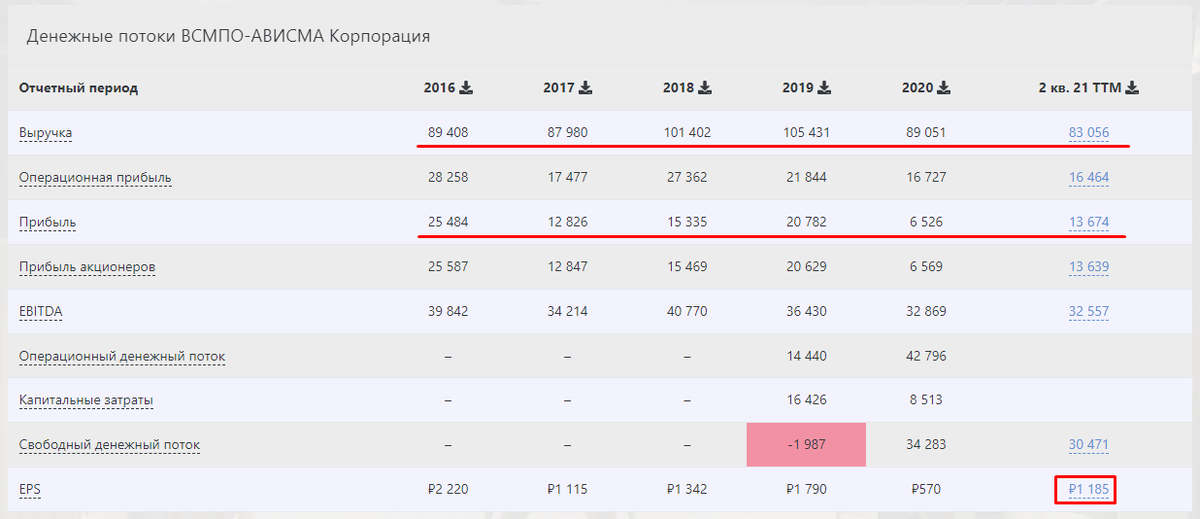The image size is (1200, 519).
Task: Click the EBITDA row label
Action: point(41,312)
